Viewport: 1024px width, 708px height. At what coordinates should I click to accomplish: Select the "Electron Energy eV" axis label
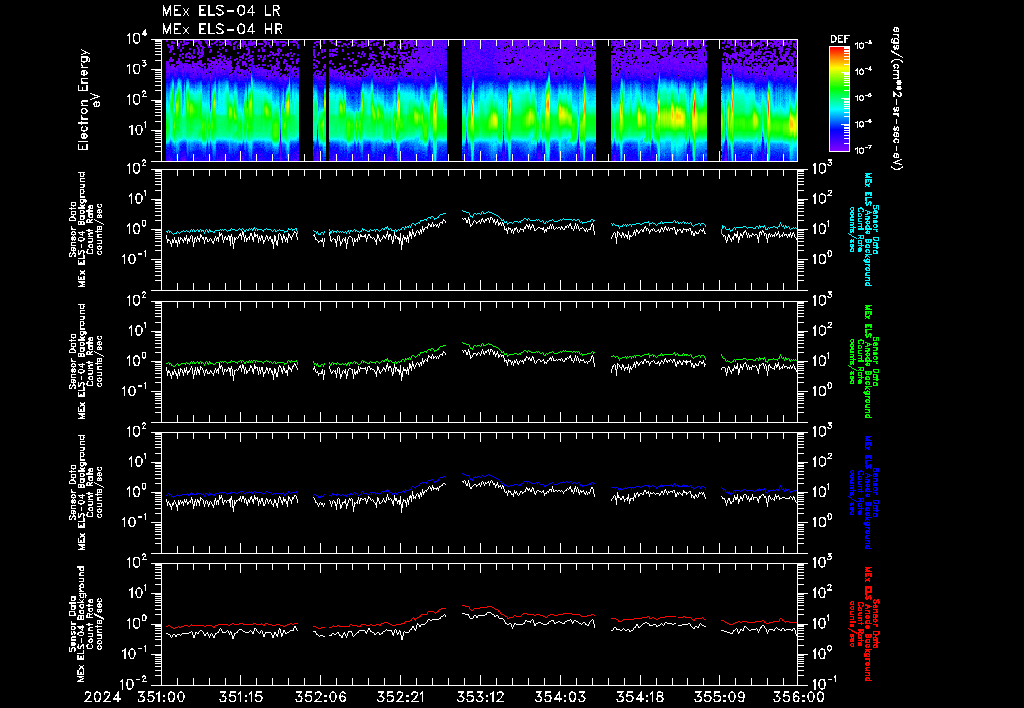coord(88,100)
